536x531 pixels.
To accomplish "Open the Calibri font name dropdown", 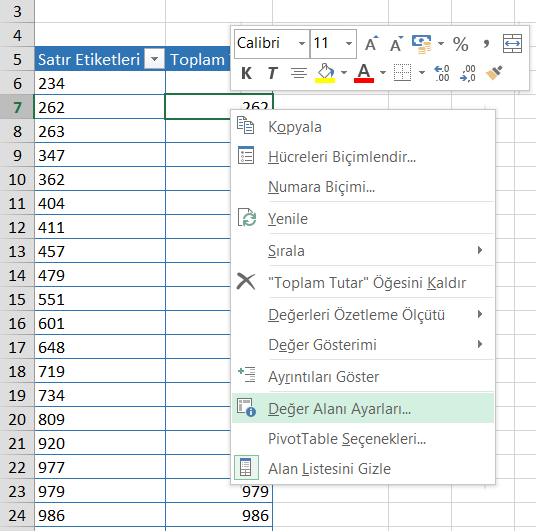I will point(302,43).
